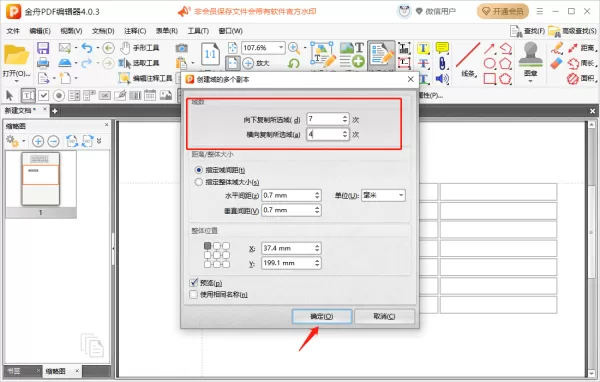Select the checkbox form field tool
Viewport: 600px width, 382px height.
43,95
